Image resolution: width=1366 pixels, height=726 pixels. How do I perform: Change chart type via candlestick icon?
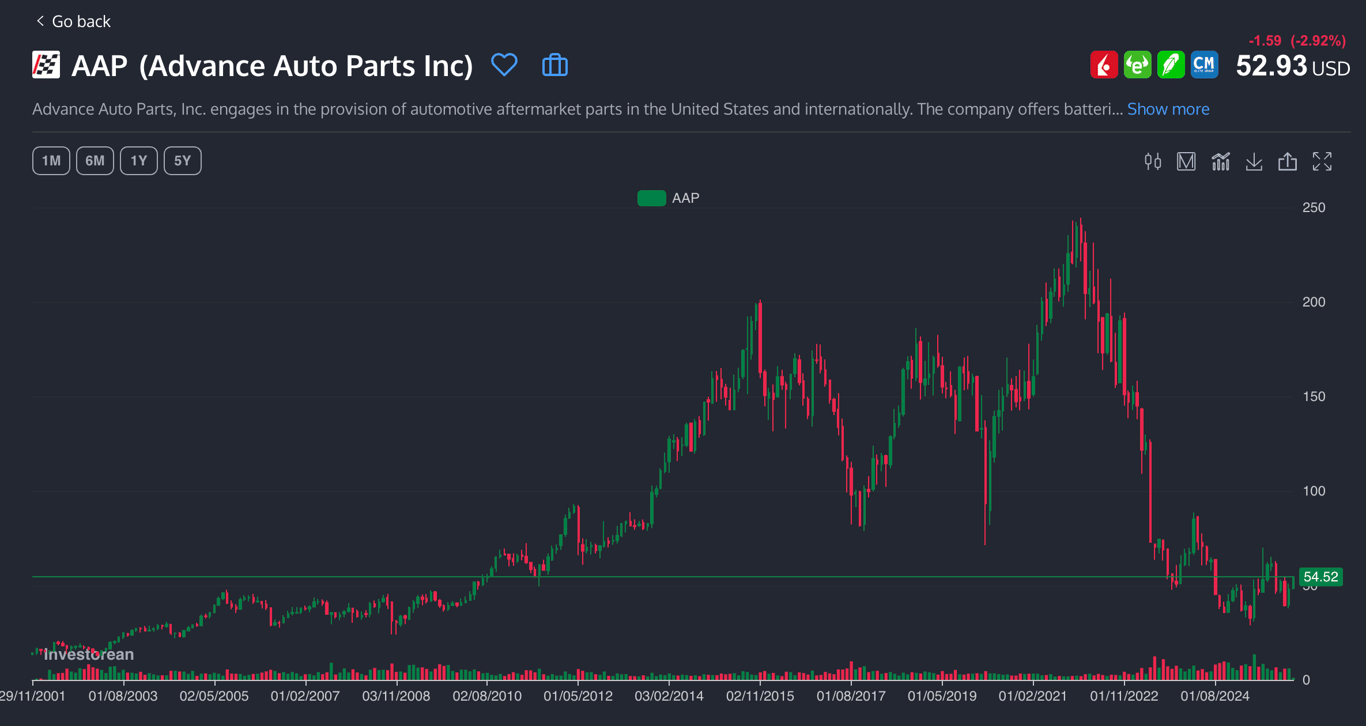coord(1153,162)
